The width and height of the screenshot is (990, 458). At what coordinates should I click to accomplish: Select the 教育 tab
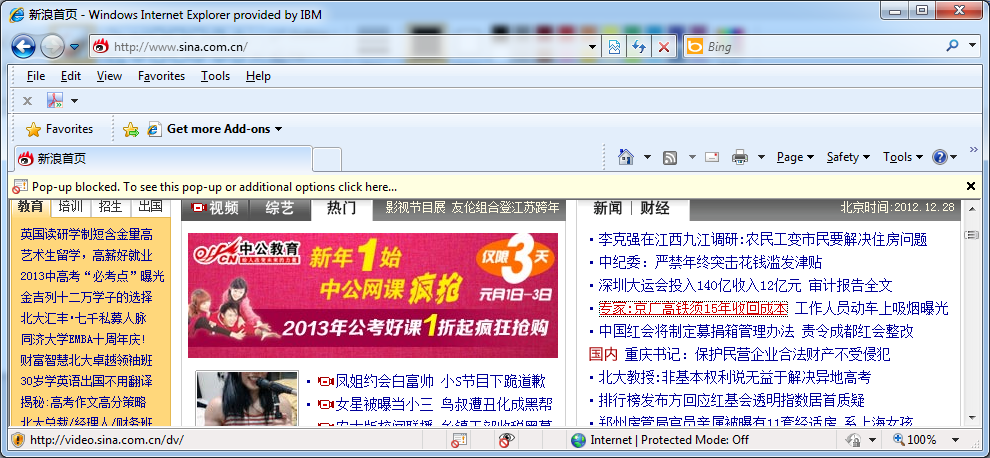pos(30,206)
